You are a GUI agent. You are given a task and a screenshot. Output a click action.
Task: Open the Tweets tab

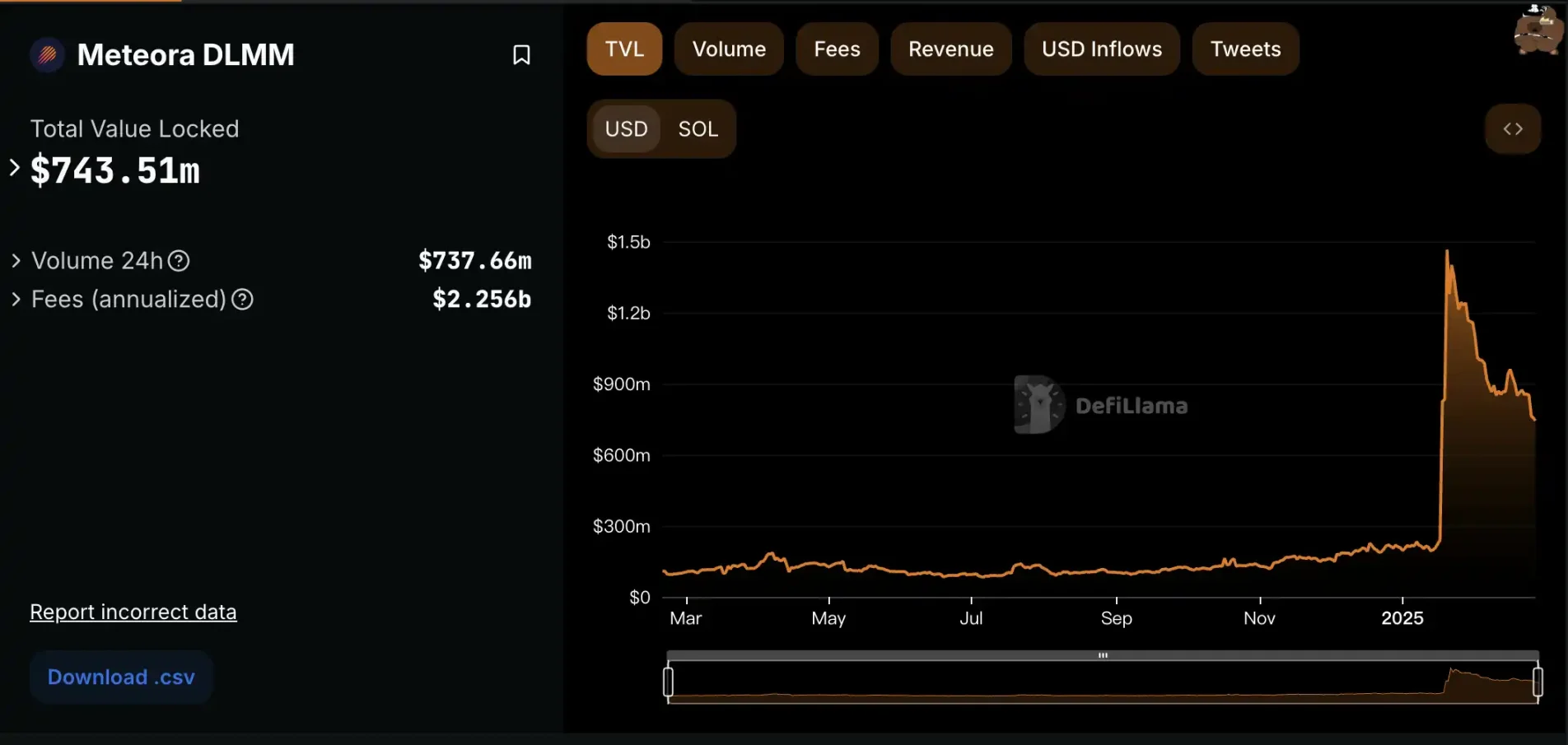1244,49
